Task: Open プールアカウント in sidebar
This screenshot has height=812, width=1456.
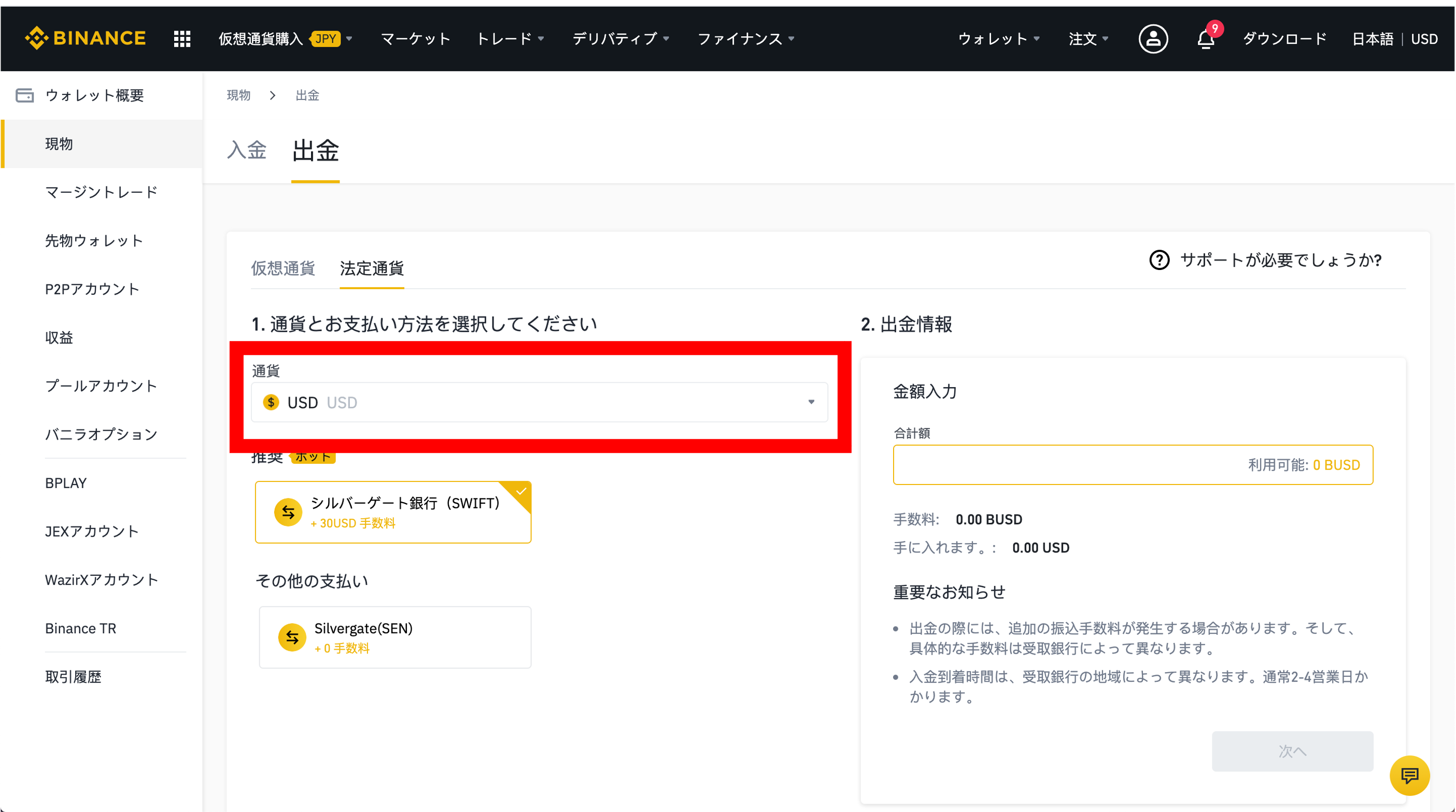Action: [x=101, y=386]
